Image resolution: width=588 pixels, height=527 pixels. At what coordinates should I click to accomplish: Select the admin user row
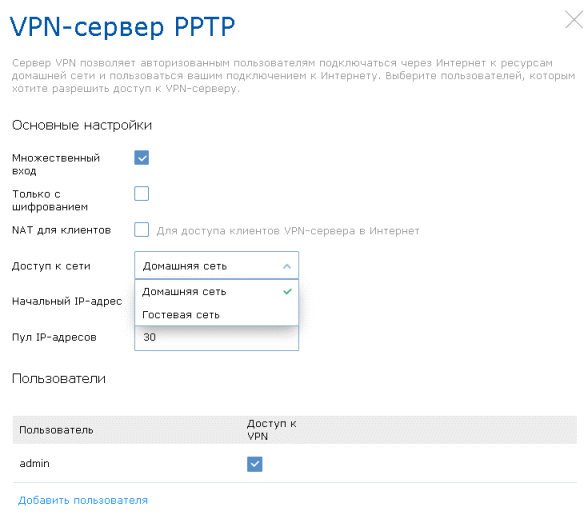click(x=294, y=464)
